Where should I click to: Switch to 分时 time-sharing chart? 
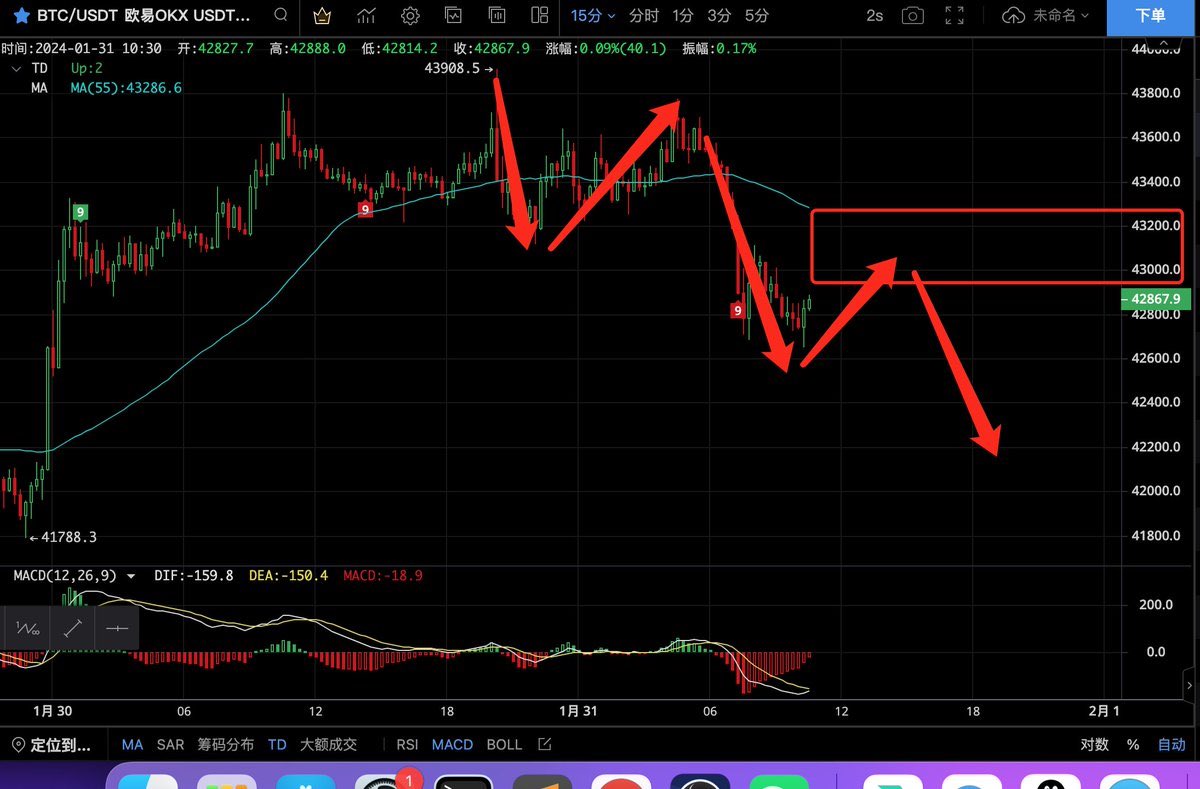point(644,16)
